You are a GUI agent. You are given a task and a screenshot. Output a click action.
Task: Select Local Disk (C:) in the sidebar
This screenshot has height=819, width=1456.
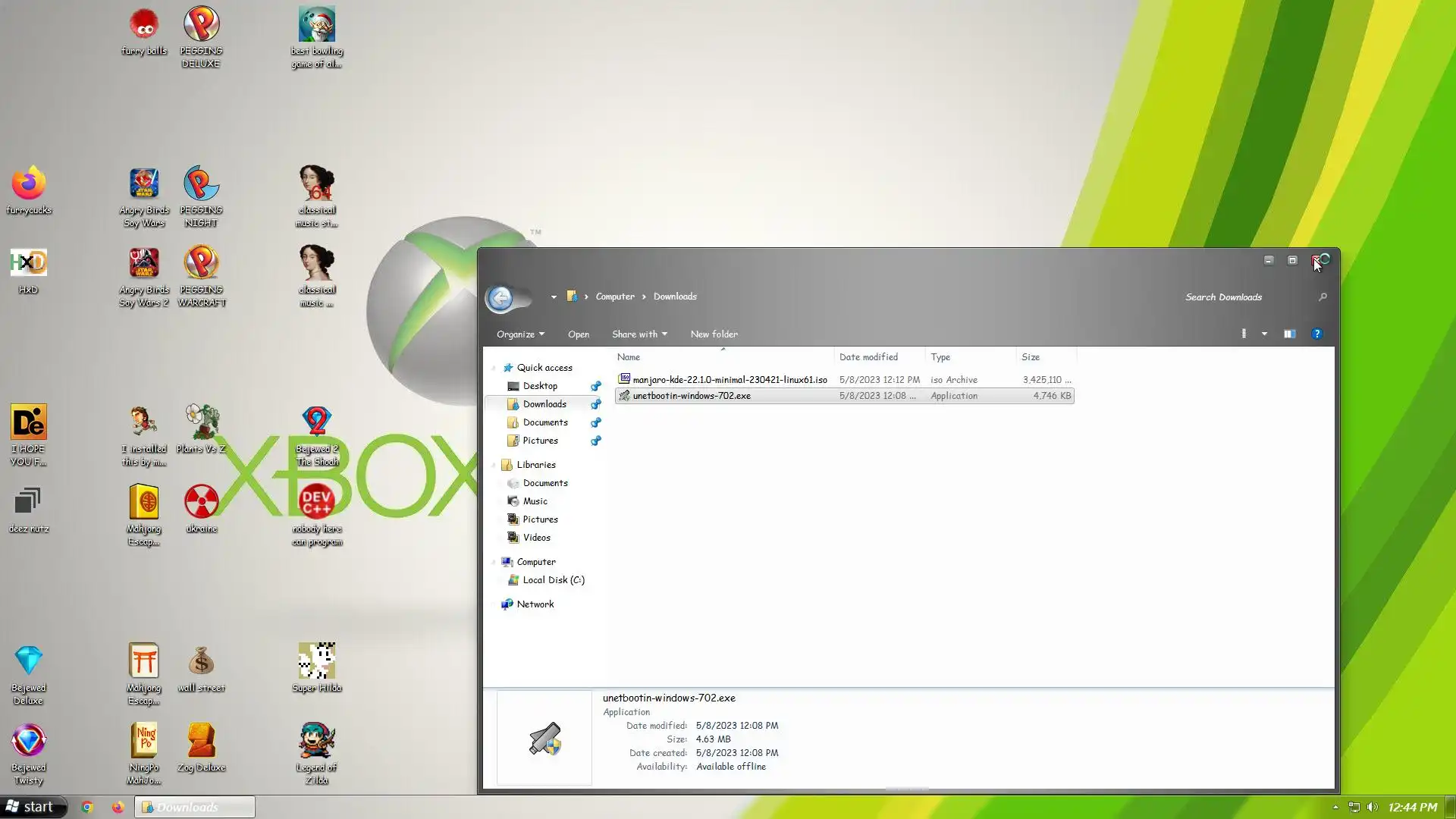point(553,580)
